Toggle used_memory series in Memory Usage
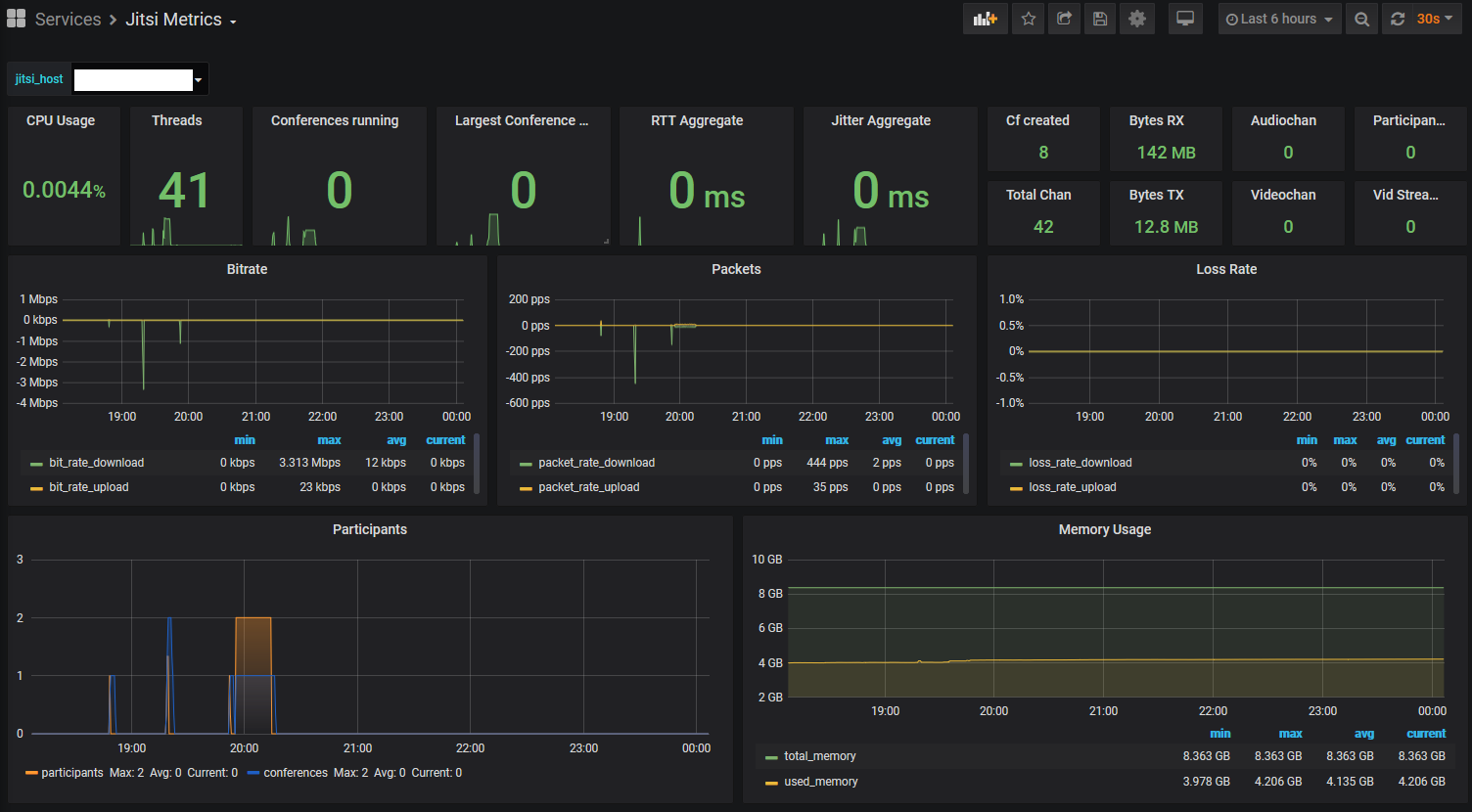This screenshot has height=812, width=1472. pos(820,782)
